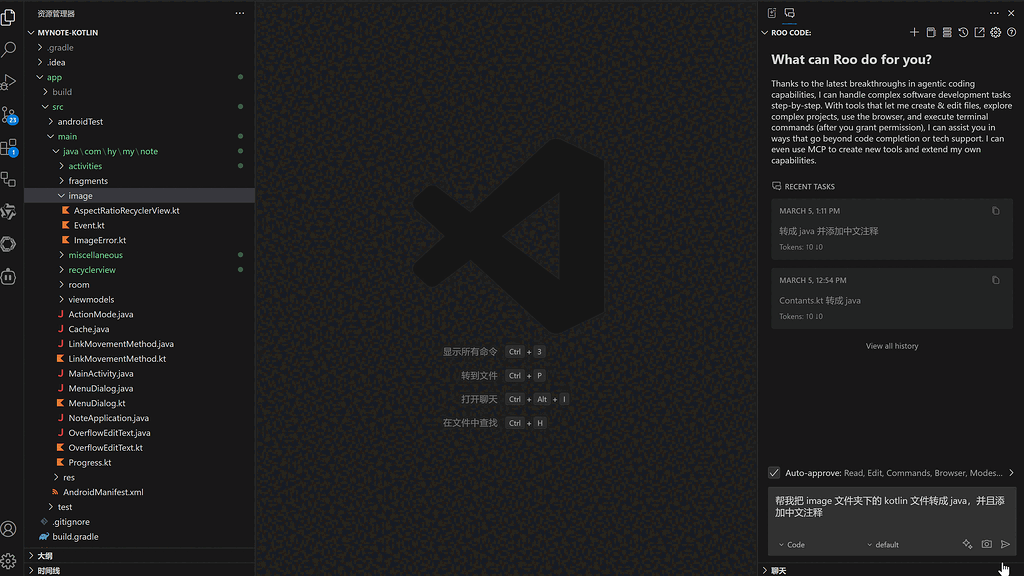Open build.gradle file
Screen dimensions: 1024x576
[x=75, y=536]
